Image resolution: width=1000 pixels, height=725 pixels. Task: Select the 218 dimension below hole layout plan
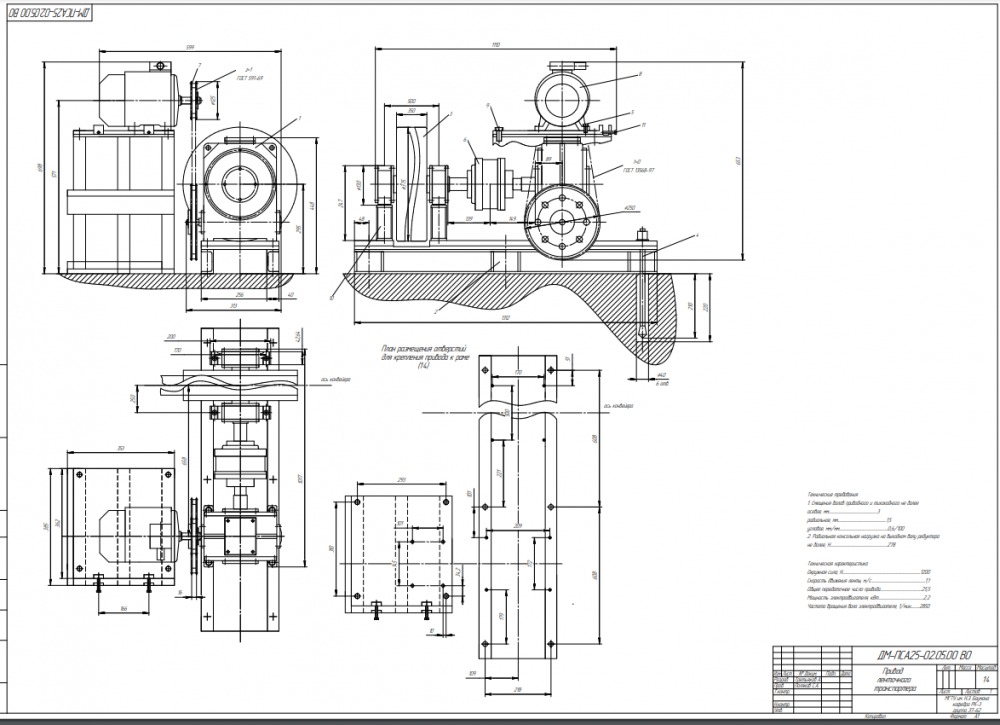point(517,691)
